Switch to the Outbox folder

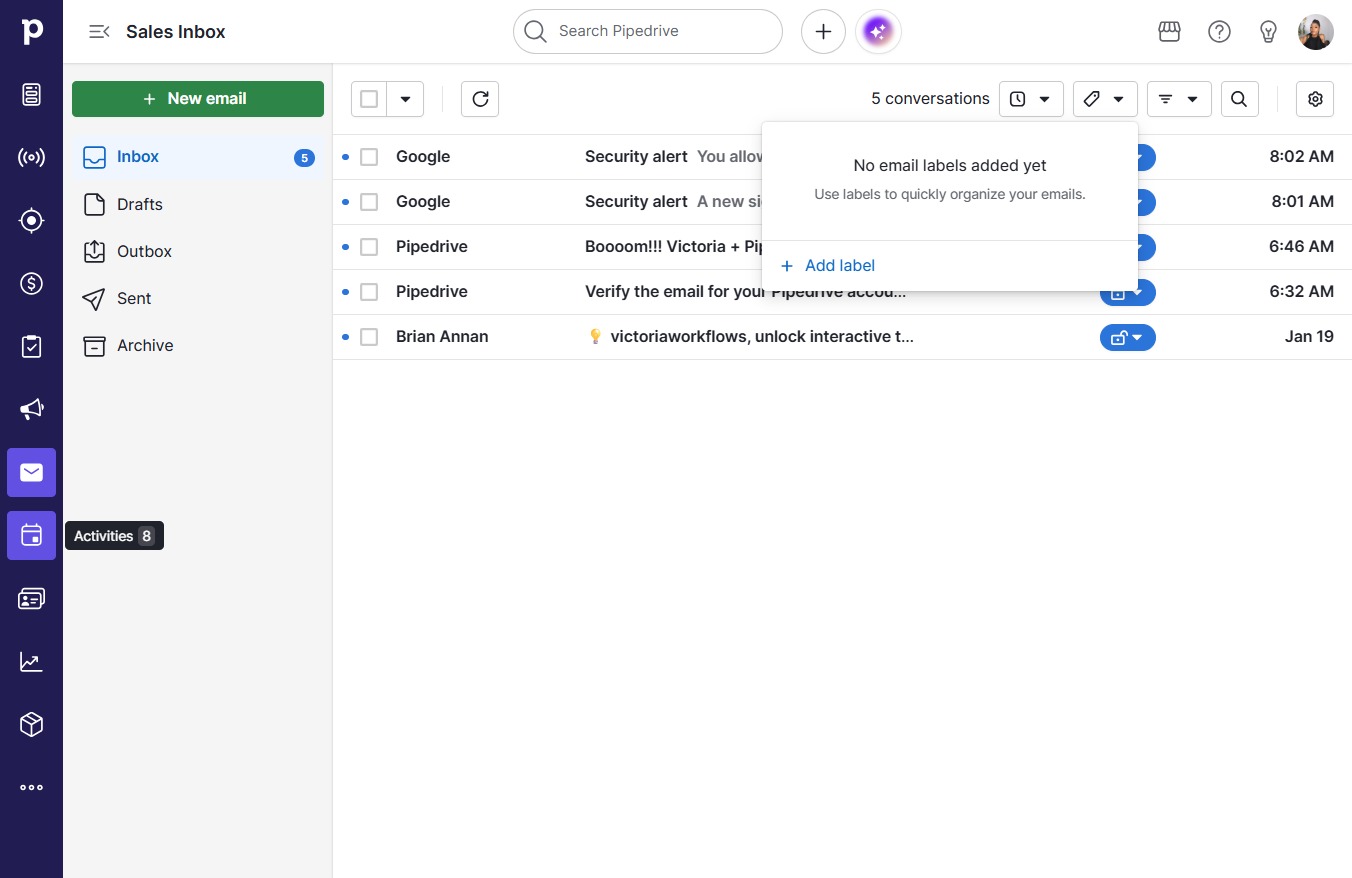coord(198,251)
